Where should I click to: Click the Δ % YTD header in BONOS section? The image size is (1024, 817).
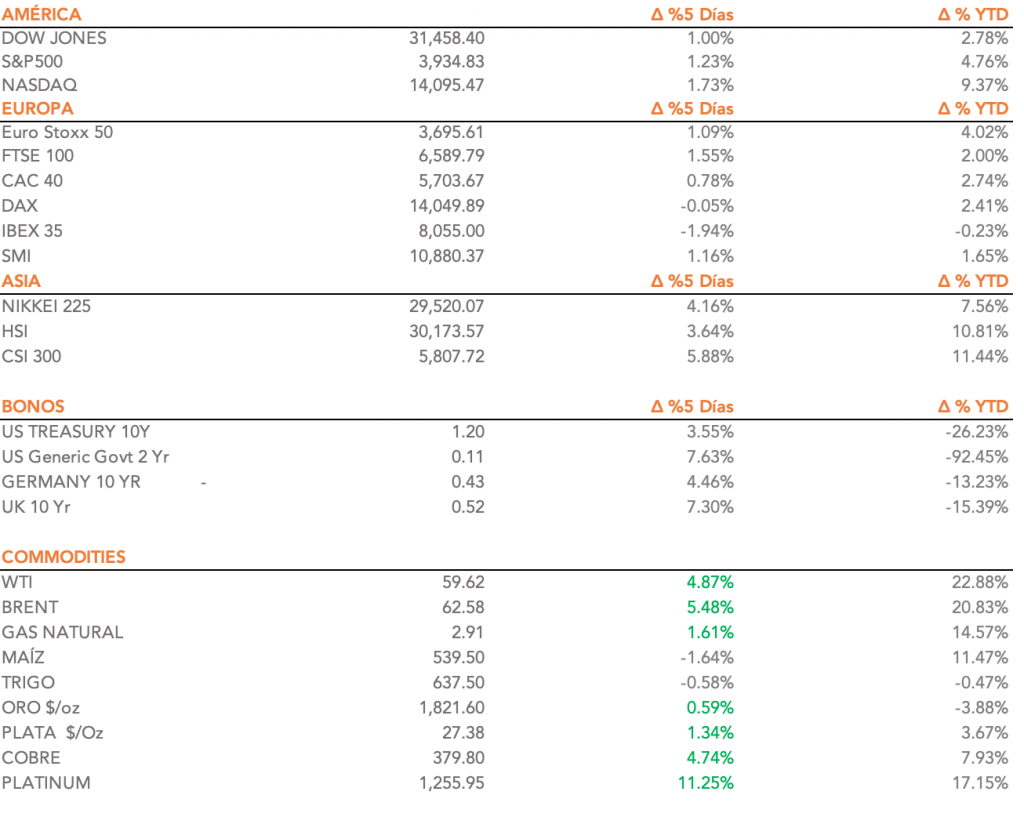[x=973, y=406]
